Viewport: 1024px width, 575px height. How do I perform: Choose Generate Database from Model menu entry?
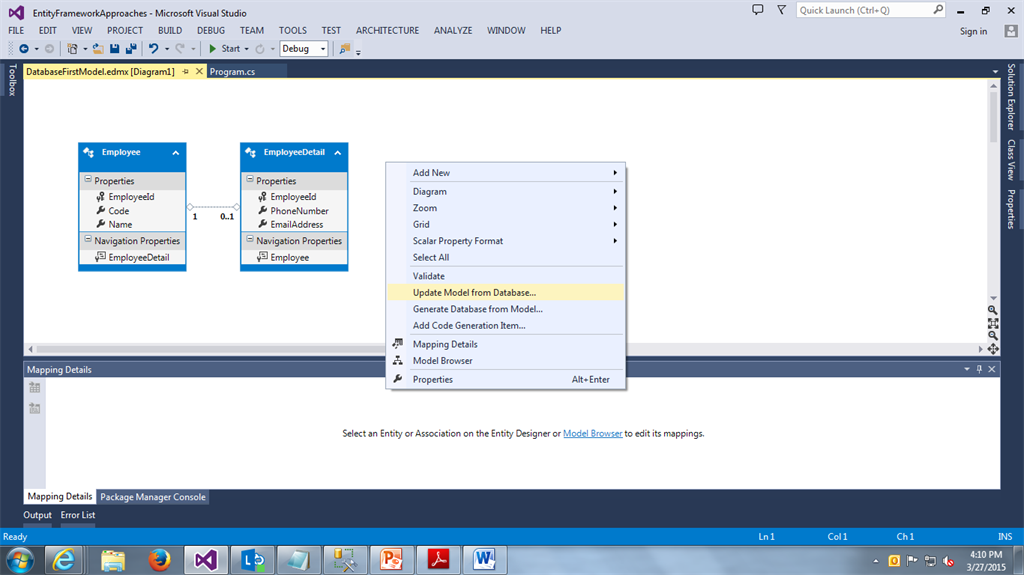point(505,309)
